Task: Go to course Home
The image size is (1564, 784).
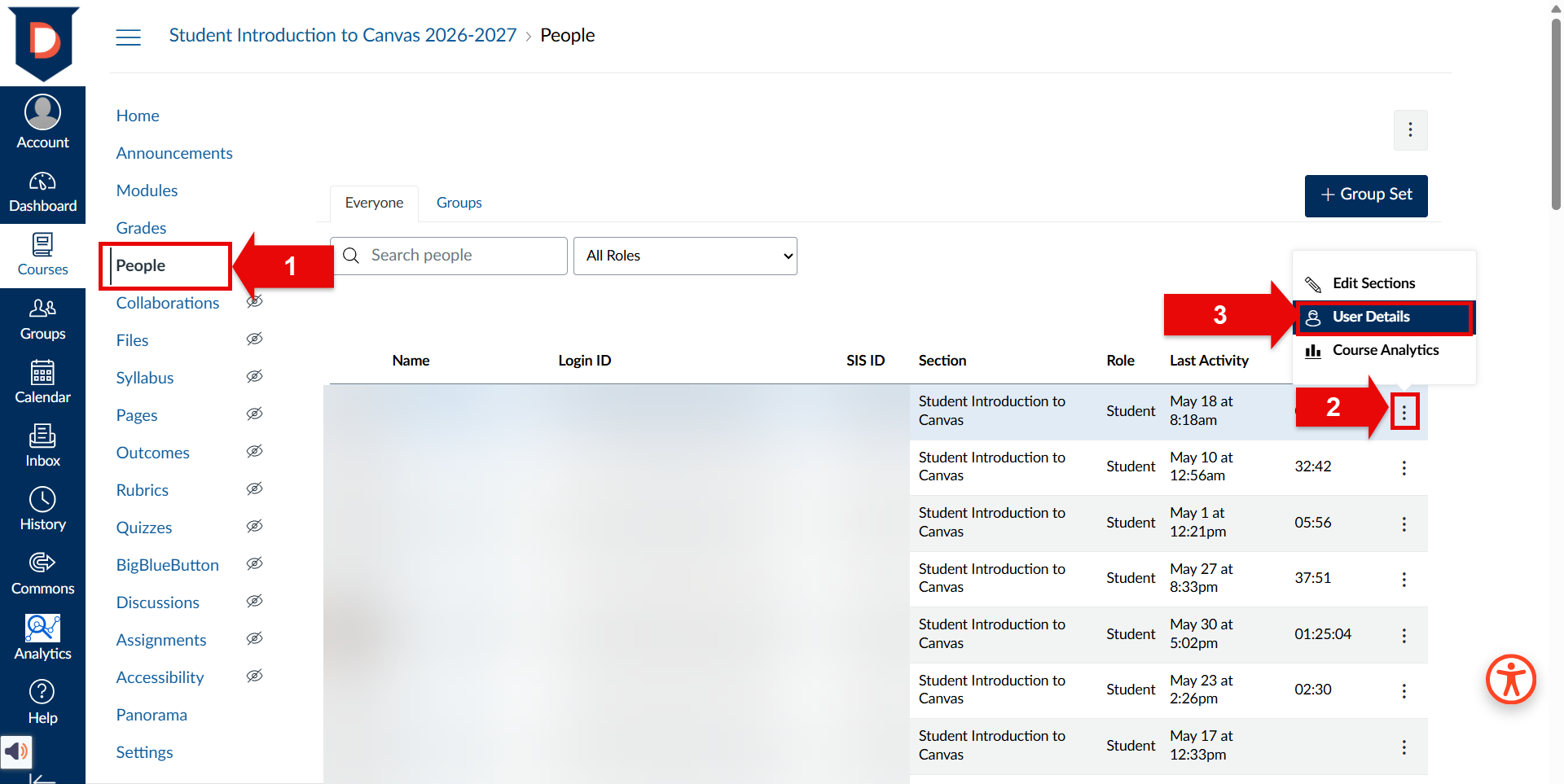Action: [x=138, y=116]
